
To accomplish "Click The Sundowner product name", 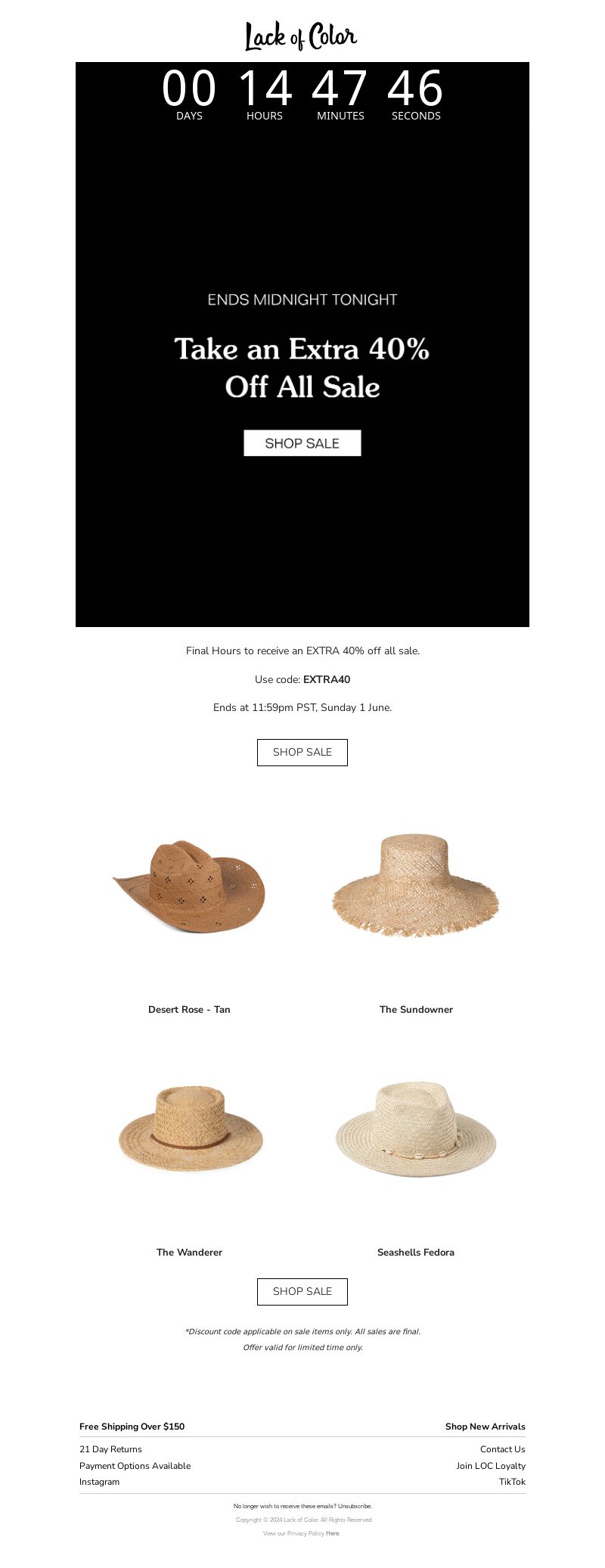I will [416, 1010].
